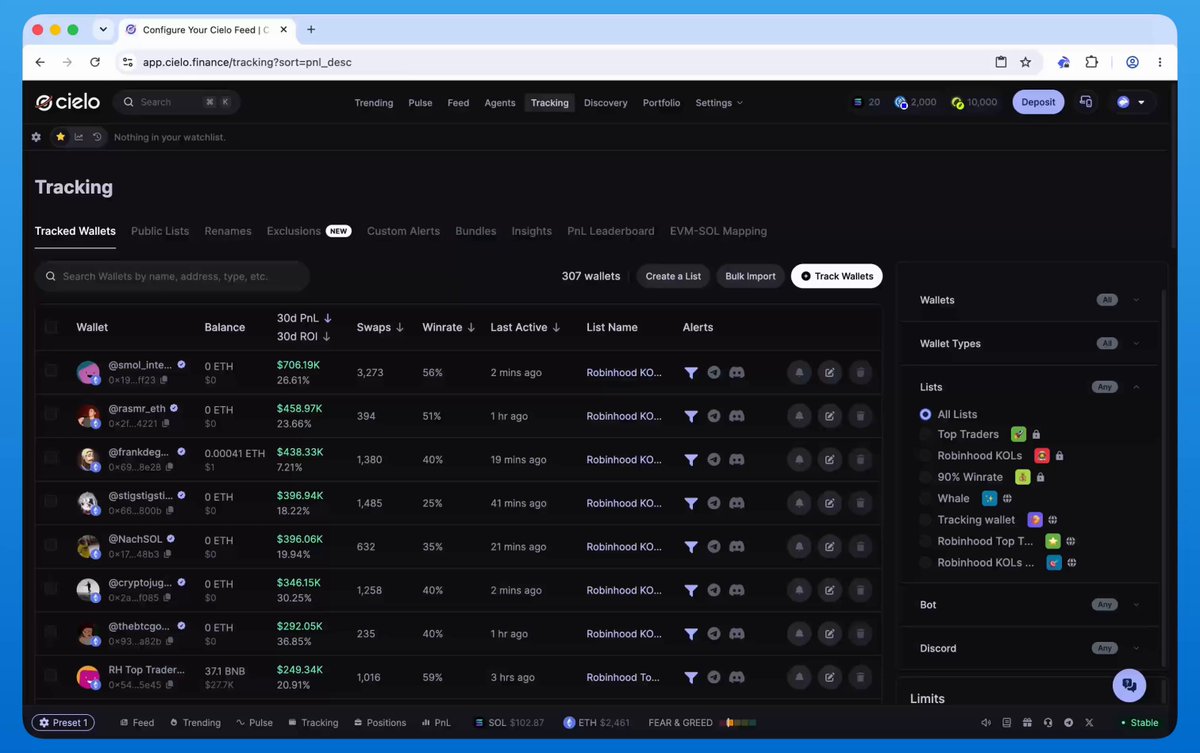Open the support chat bubble icon
The height and width of the screenshot is (753, 1200).
(1129, 685)
